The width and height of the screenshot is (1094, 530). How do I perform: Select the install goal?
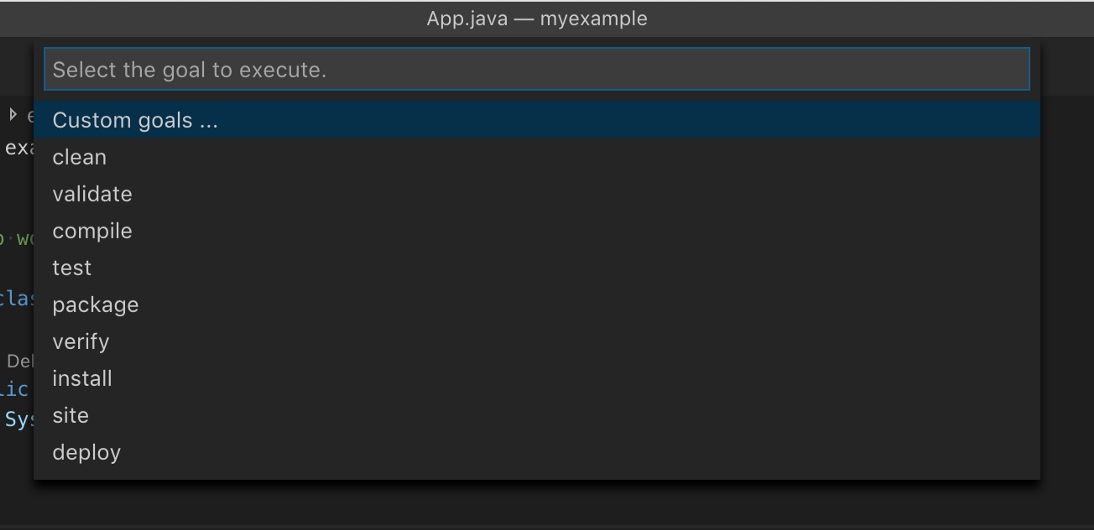(82, 379)
